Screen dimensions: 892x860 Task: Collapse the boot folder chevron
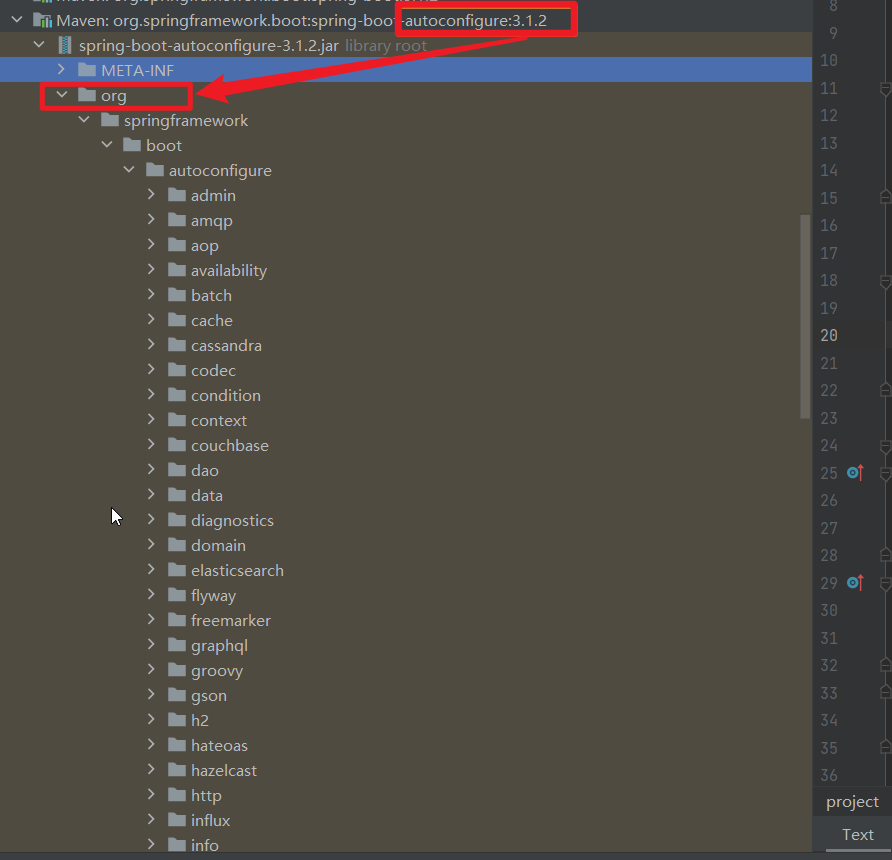coord(107,144)
